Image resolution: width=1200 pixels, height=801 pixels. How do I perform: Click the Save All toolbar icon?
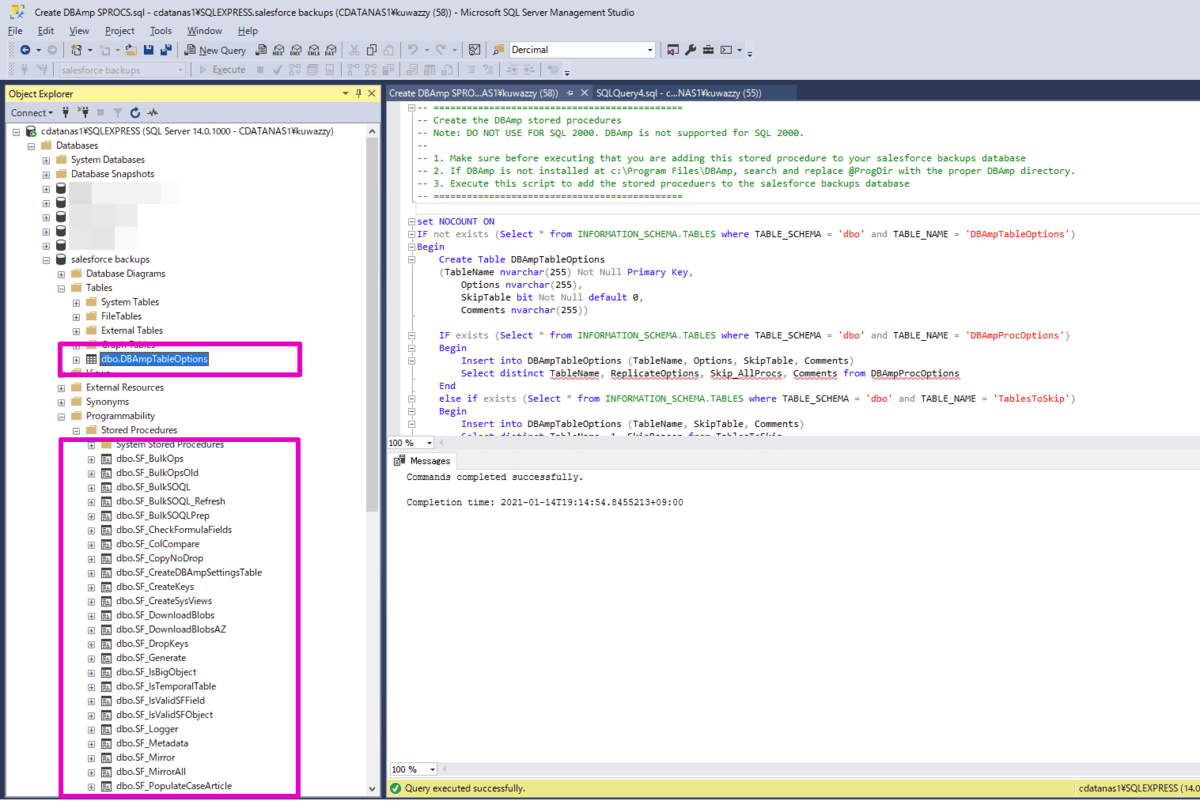tap(164, 50)
